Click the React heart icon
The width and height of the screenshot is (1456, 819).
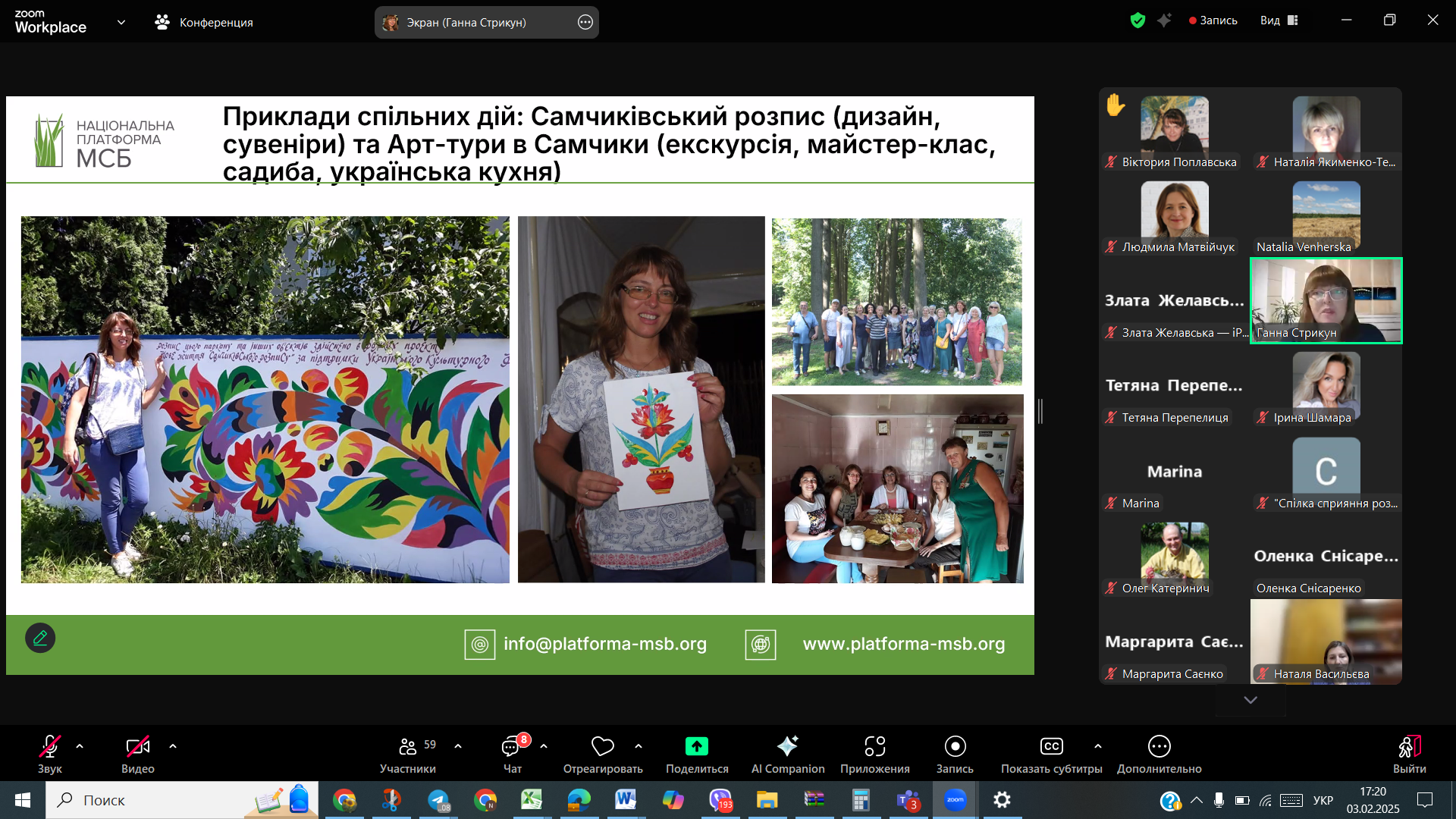(602, 747)
